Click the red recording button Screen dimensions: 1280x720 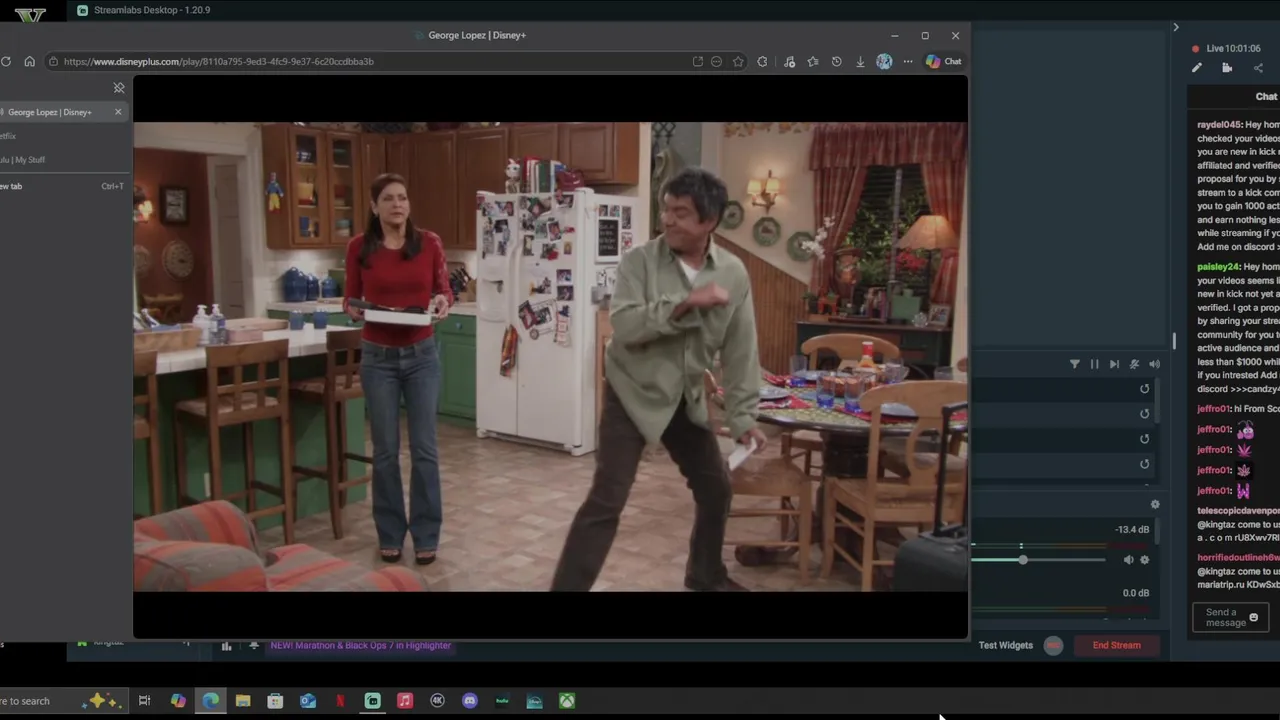tap(1053, 645)
